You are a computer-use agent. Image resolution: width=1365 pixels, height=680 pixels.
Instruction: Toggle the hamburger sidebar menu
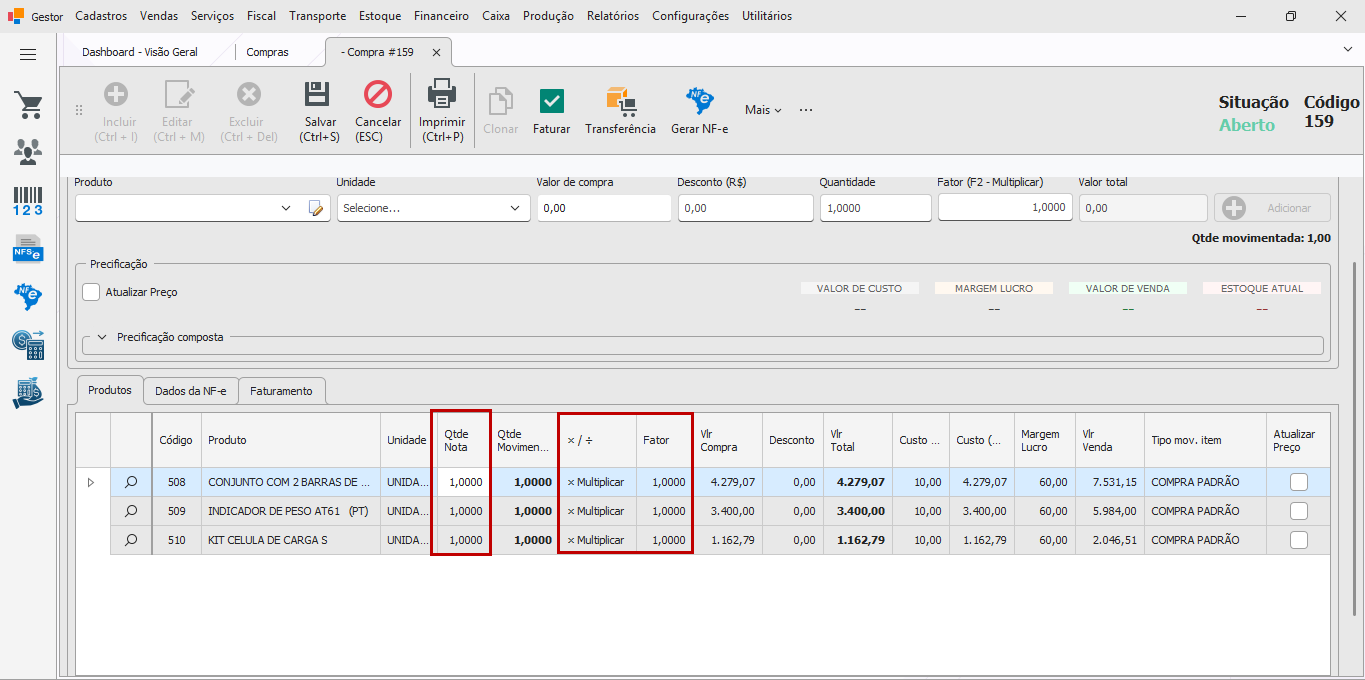tap(28, 55)
